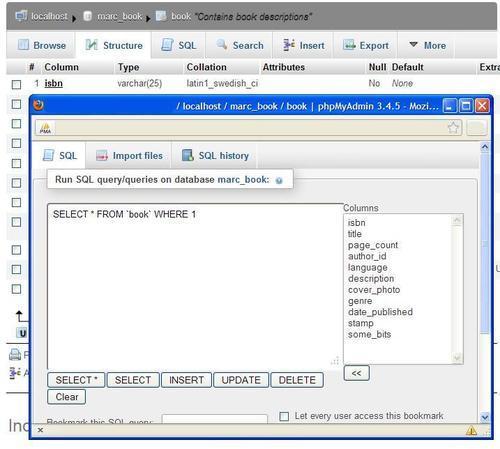The image size is (500, 449).
Task: Click the SQL tab icon in query window
Action: coord(49,155)
